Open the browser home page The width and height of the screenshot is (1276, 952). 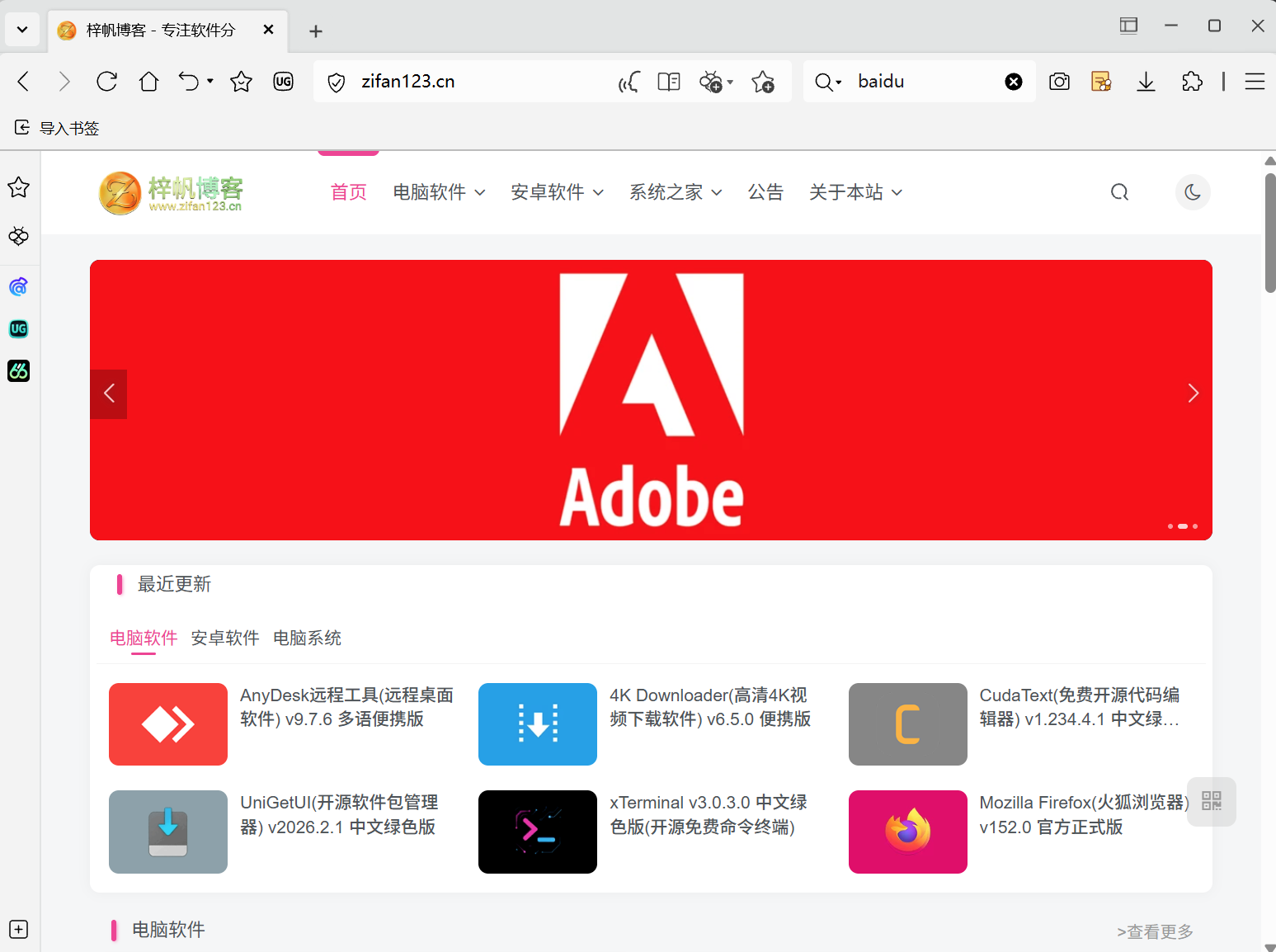coord(149,81)
